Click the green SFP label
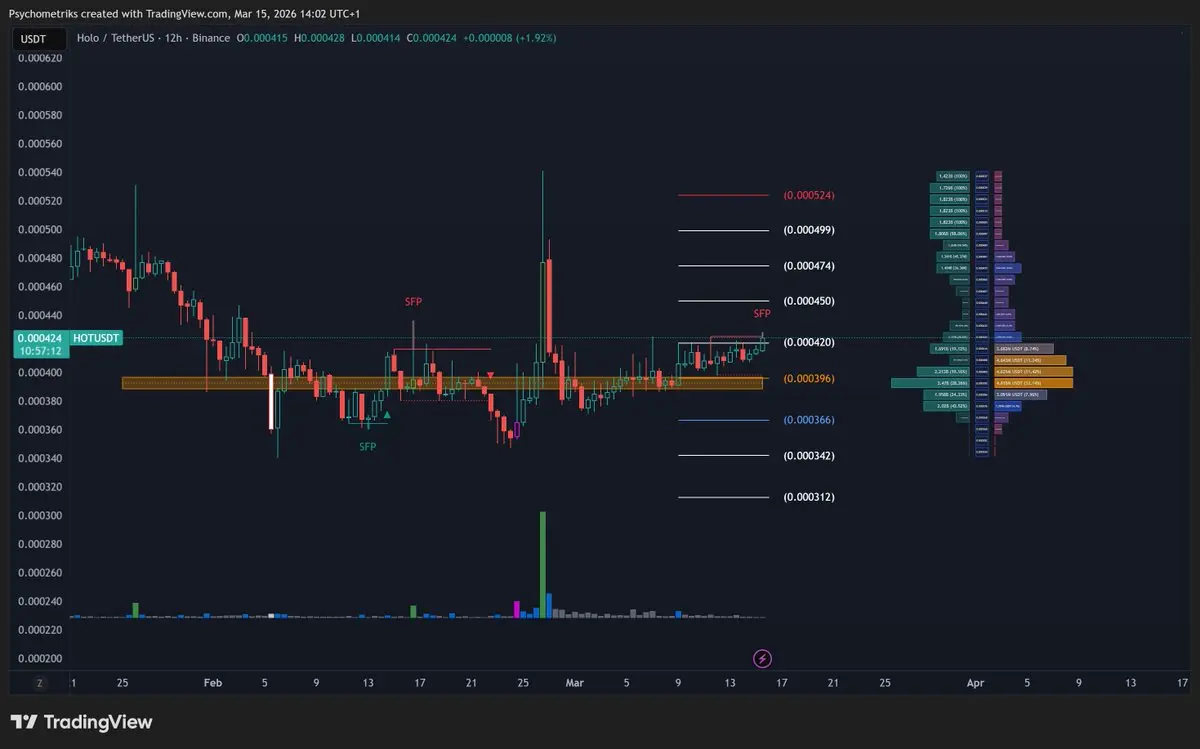The height and width of the screenshot is (749, 1200). (368, 447)
